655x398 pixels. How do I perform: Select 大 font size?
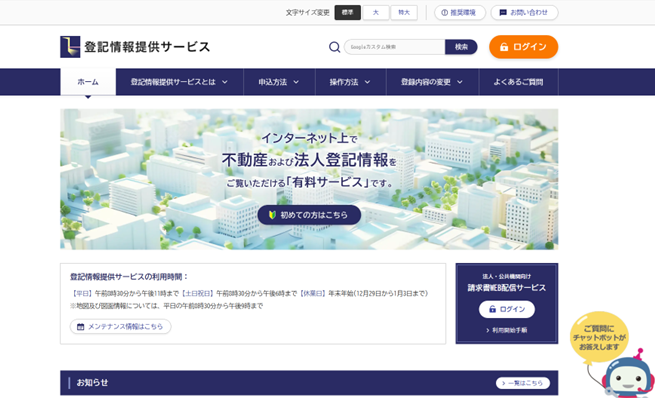[x=376, y=13]
